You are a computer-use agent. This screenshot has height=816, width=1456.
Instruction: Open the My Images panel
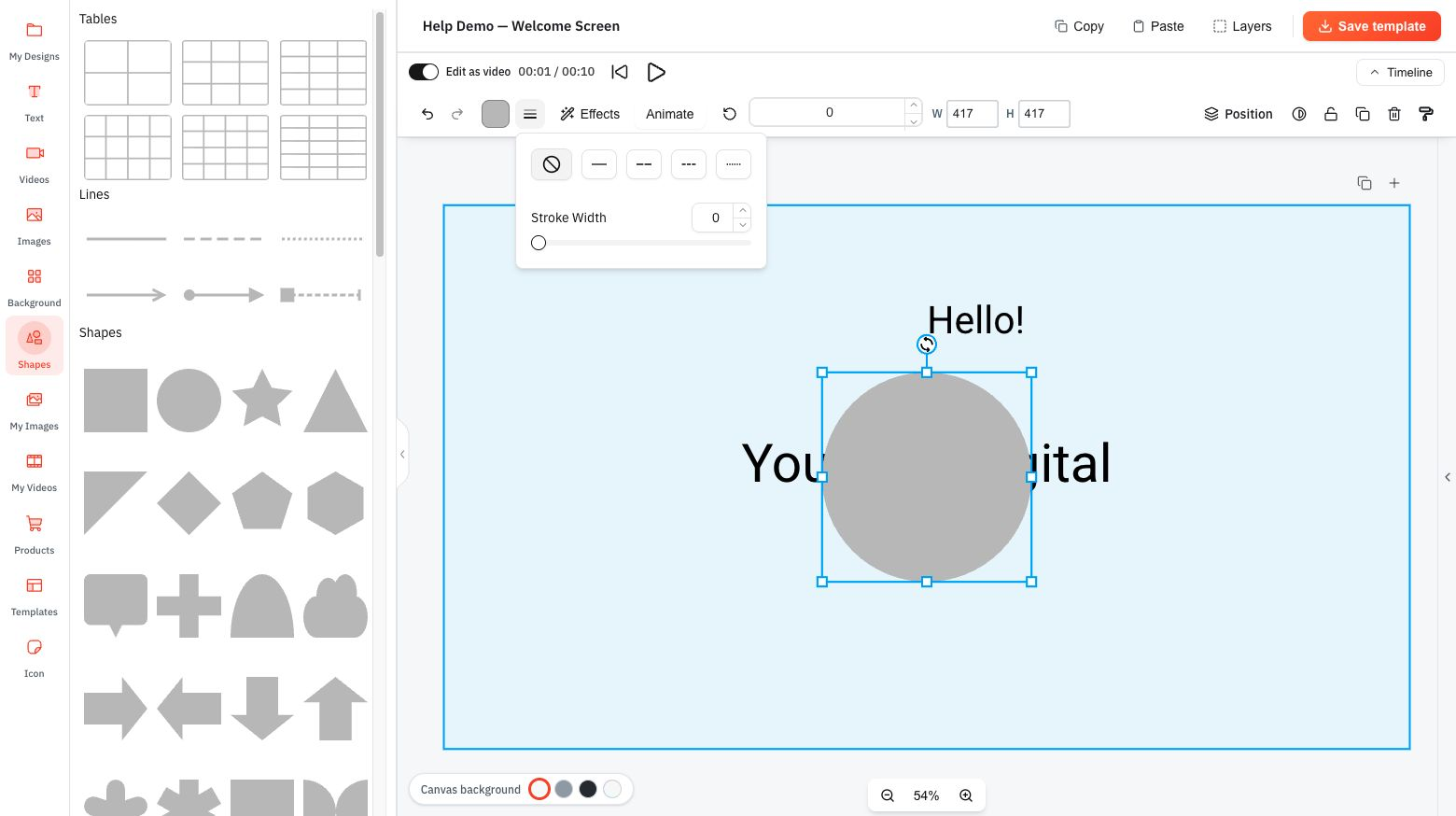(35, 412)
